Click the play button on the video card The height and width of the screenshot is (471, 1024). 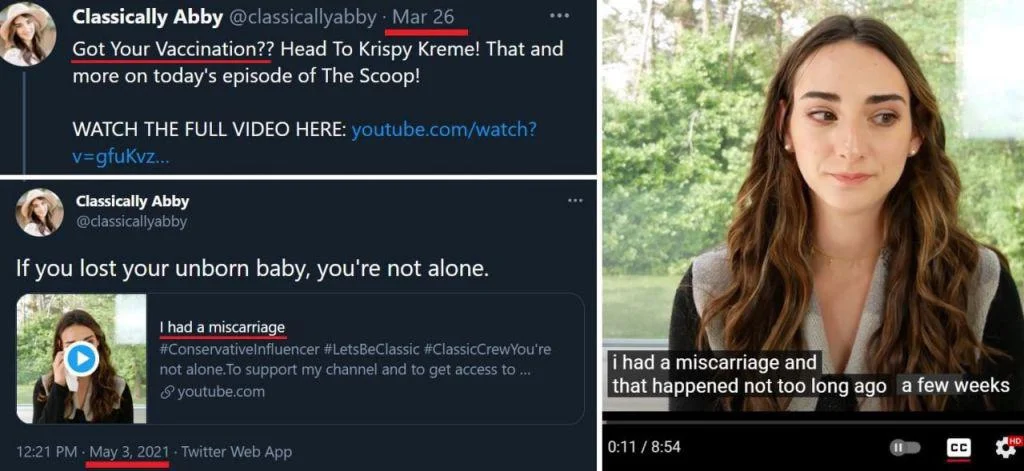pos(82,359)
